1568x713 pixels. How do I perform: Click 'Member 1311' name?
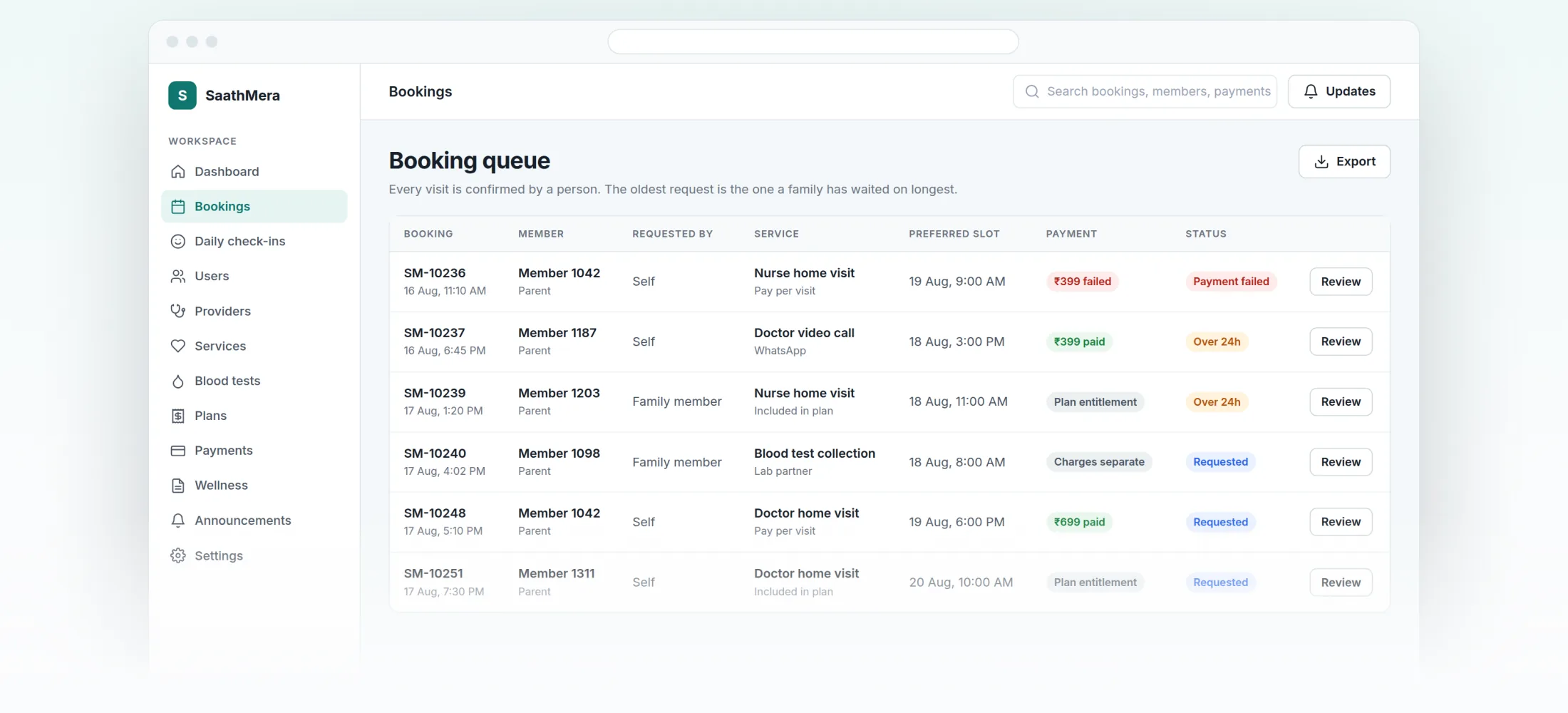point(556,574)
